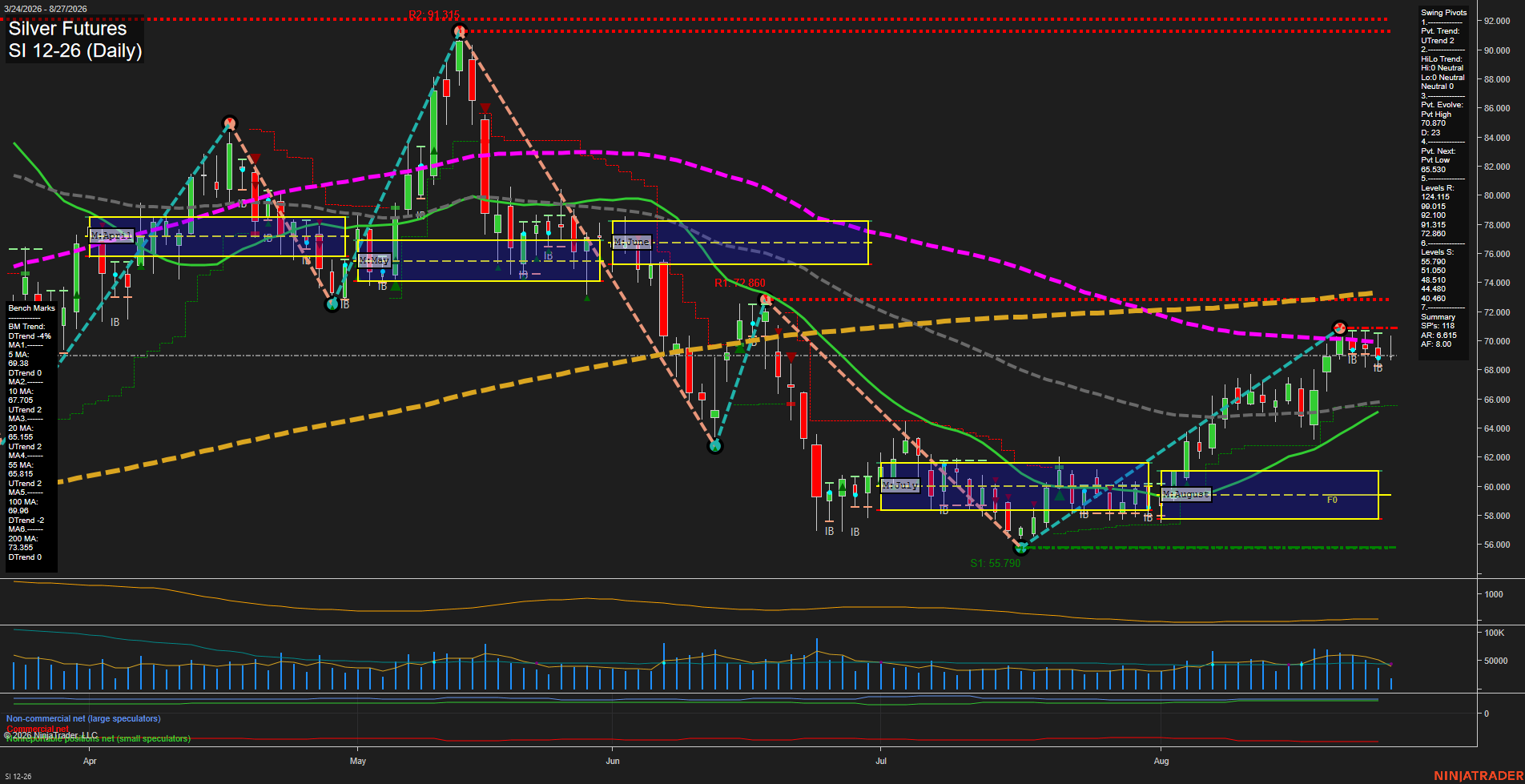Select the 20 MA: label

click(20, 428)
